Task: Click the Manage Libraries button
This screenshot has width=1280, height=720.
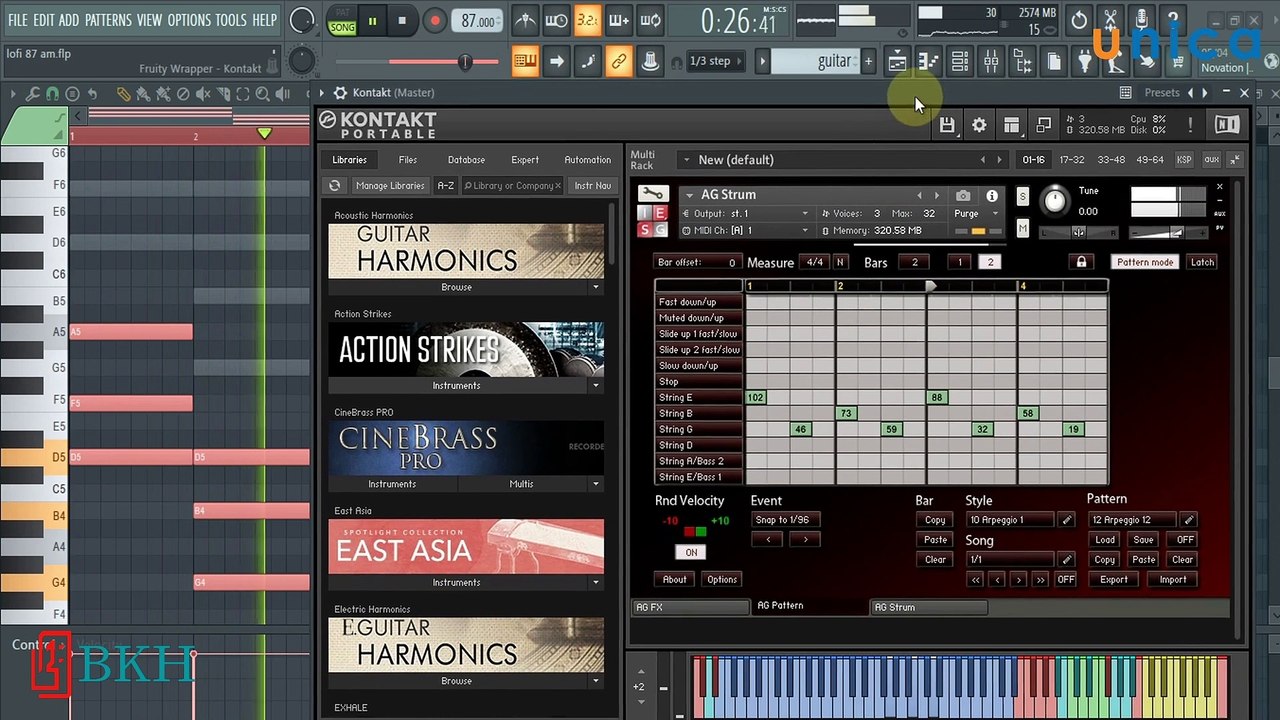Action: pyautogui.click(x=390, y=186)
